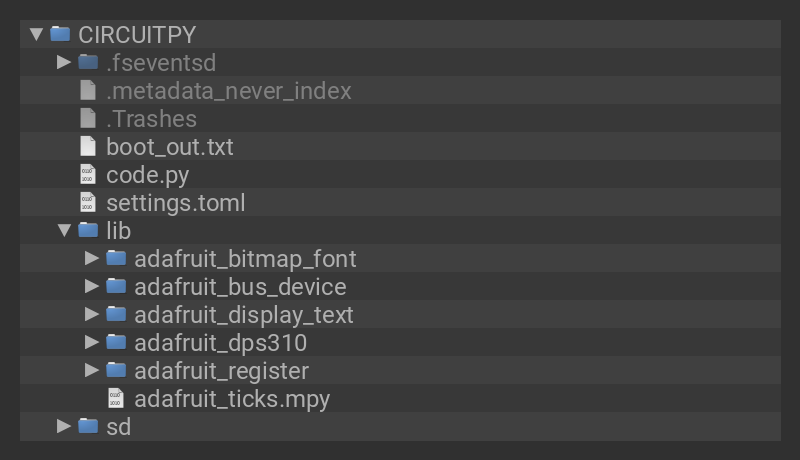The height and width of the screenshot is (460, 800).
Task: Click the .fseventsd folder icon
Action: [88, 62]
